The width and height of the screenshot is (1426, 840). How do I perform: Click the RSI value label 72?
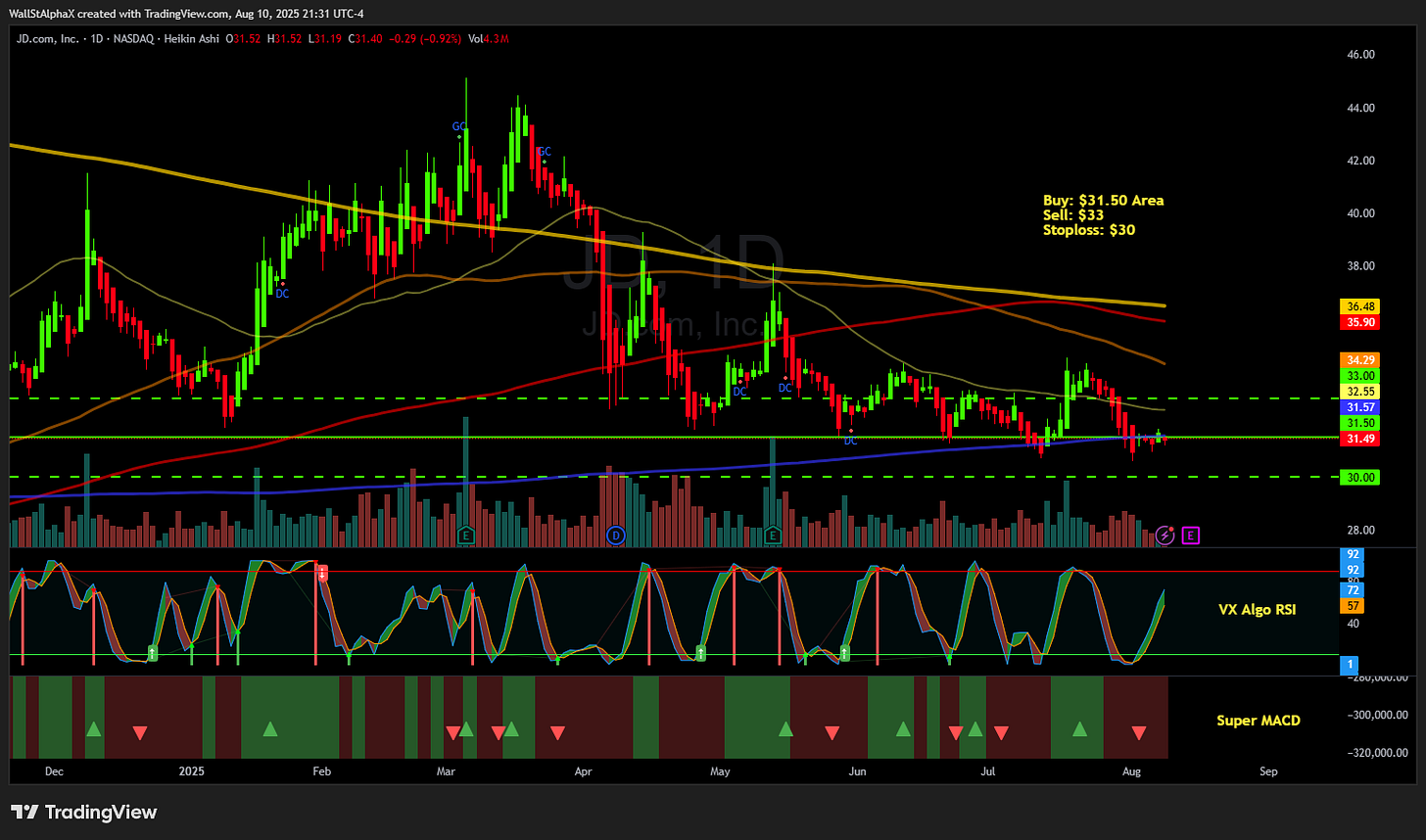(x=1354, y=590)
